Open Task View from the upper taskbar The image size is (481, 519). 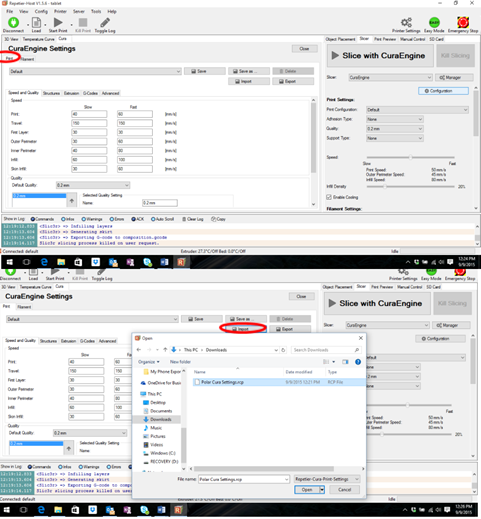[26, 262]
